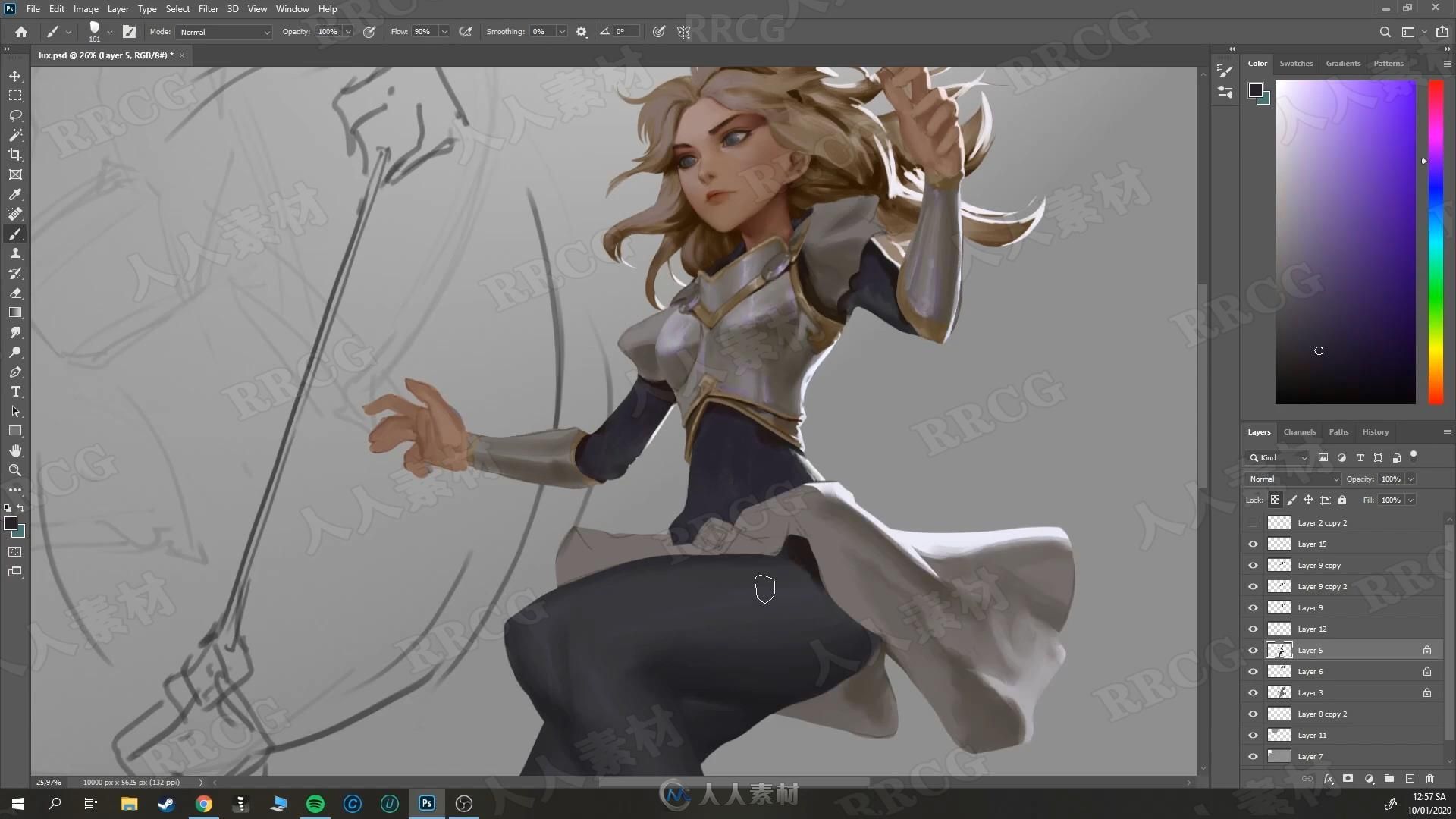Select the Rectangular Marquee tool
This screenshot has width=1456, height=819.
tap(15, 96)
